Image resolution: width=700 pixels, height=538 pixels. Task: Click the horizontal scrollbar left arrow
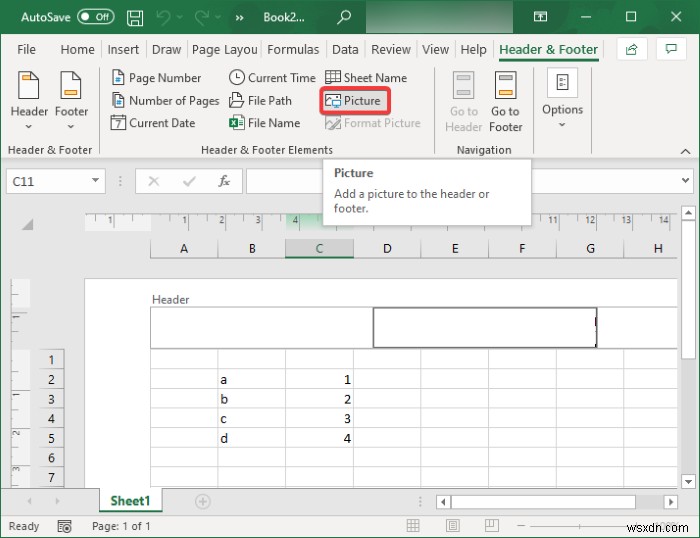(x=443, y=502)
